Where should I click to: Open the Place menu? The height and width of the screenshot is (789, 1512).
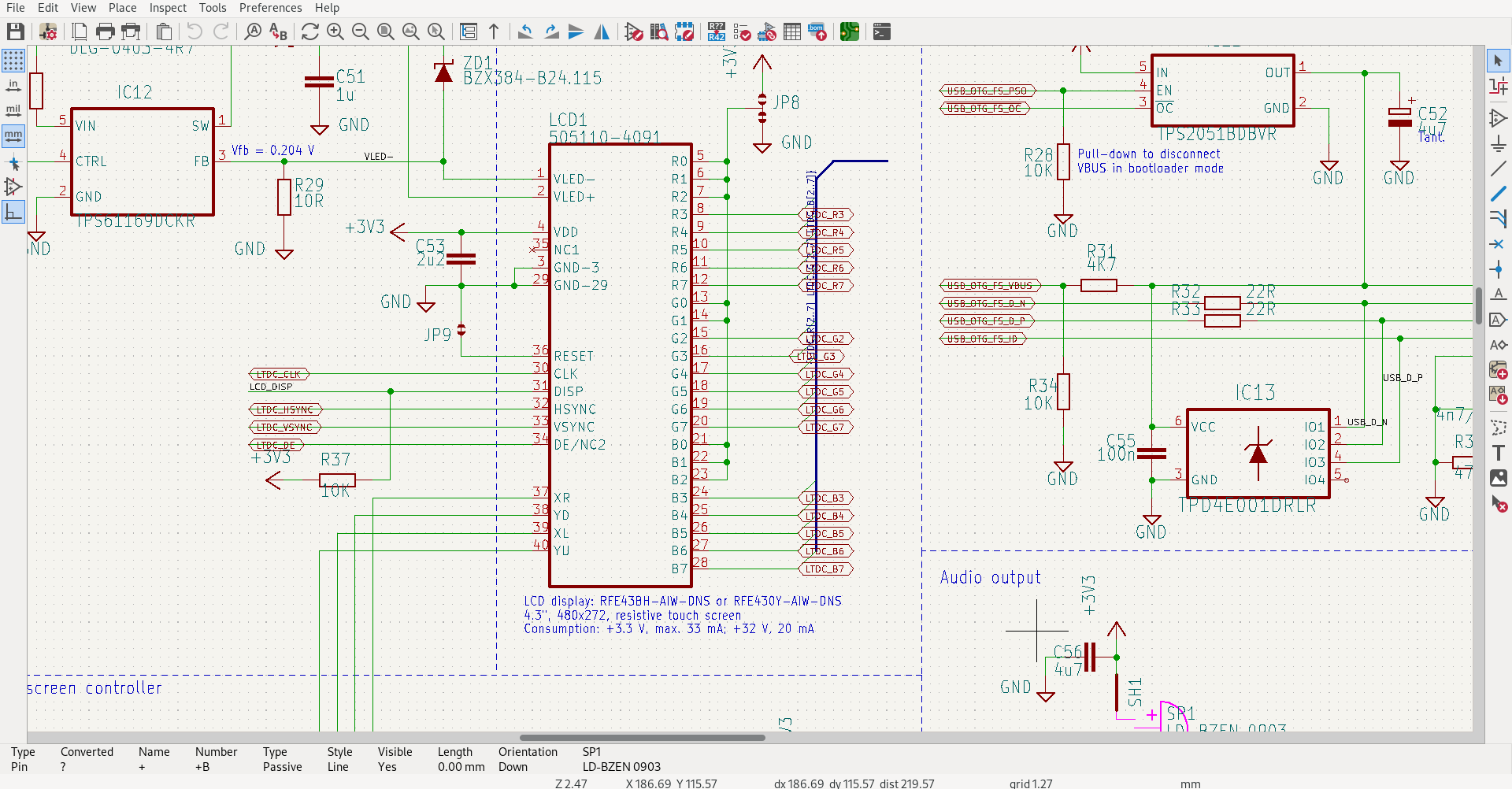point(122,8)
